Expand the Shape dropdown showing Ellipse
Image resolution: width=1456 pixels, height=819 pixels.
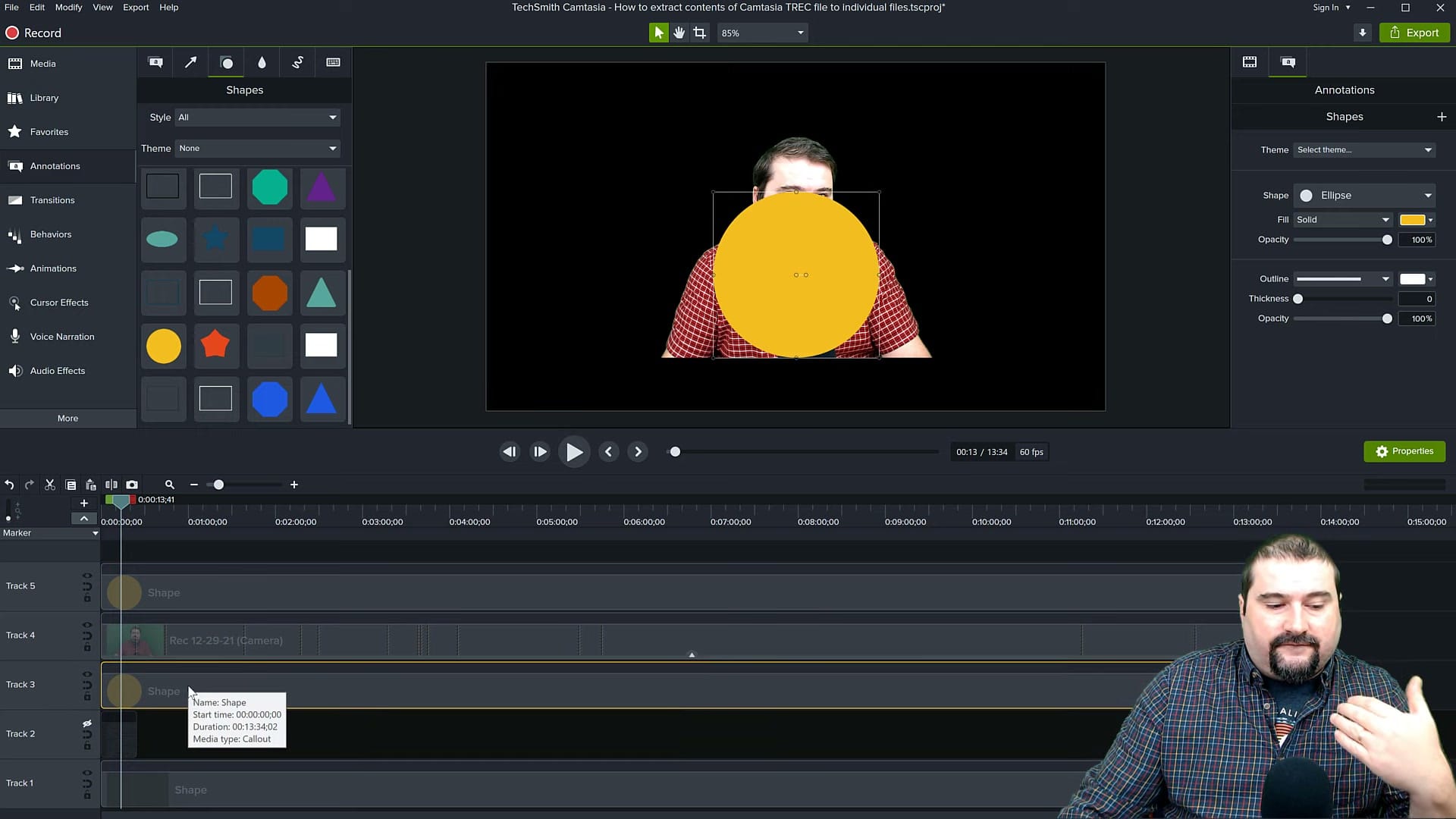tap(1363, 195)
